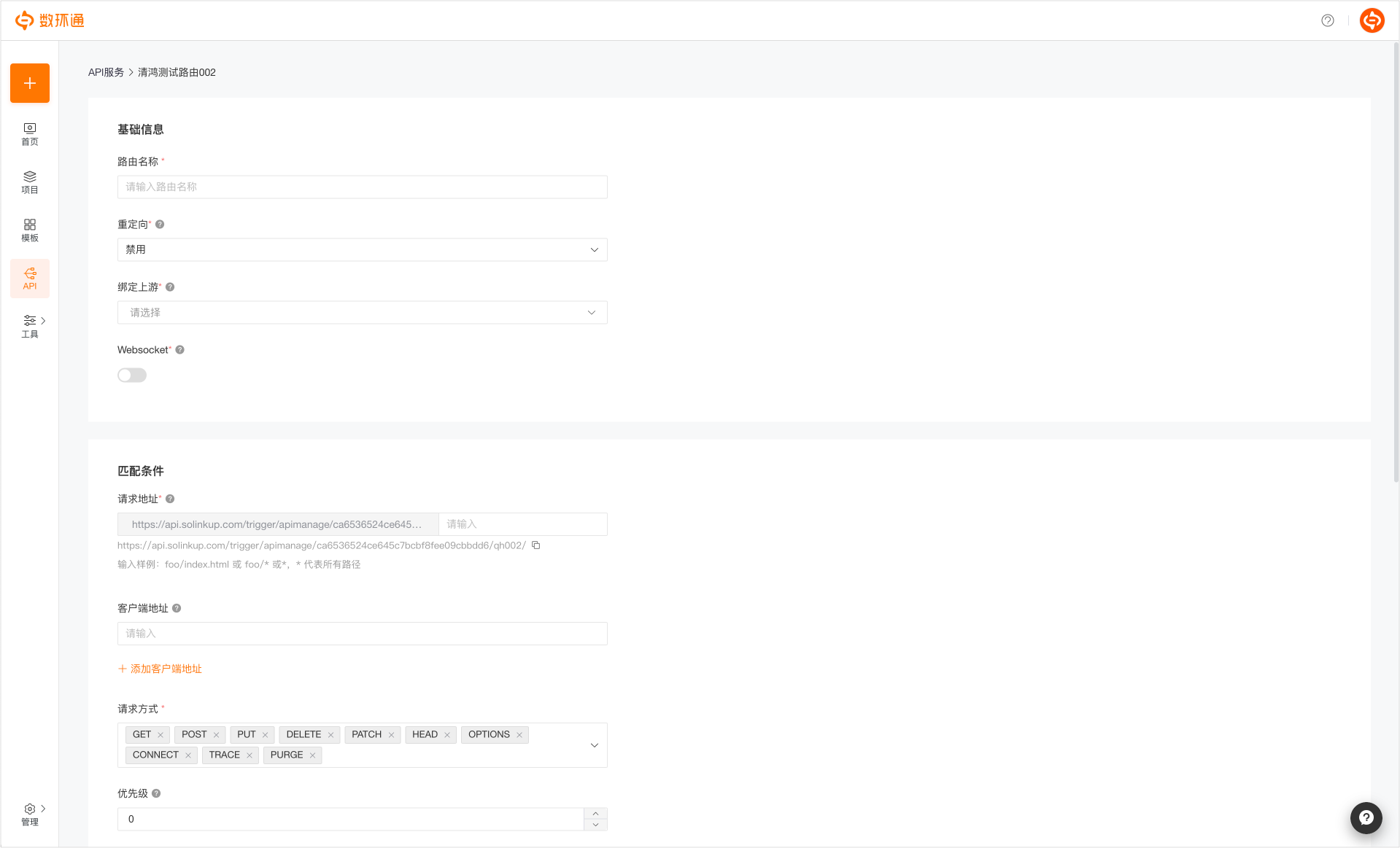Open the 绑定上游 select dropdown

point(362,312)
